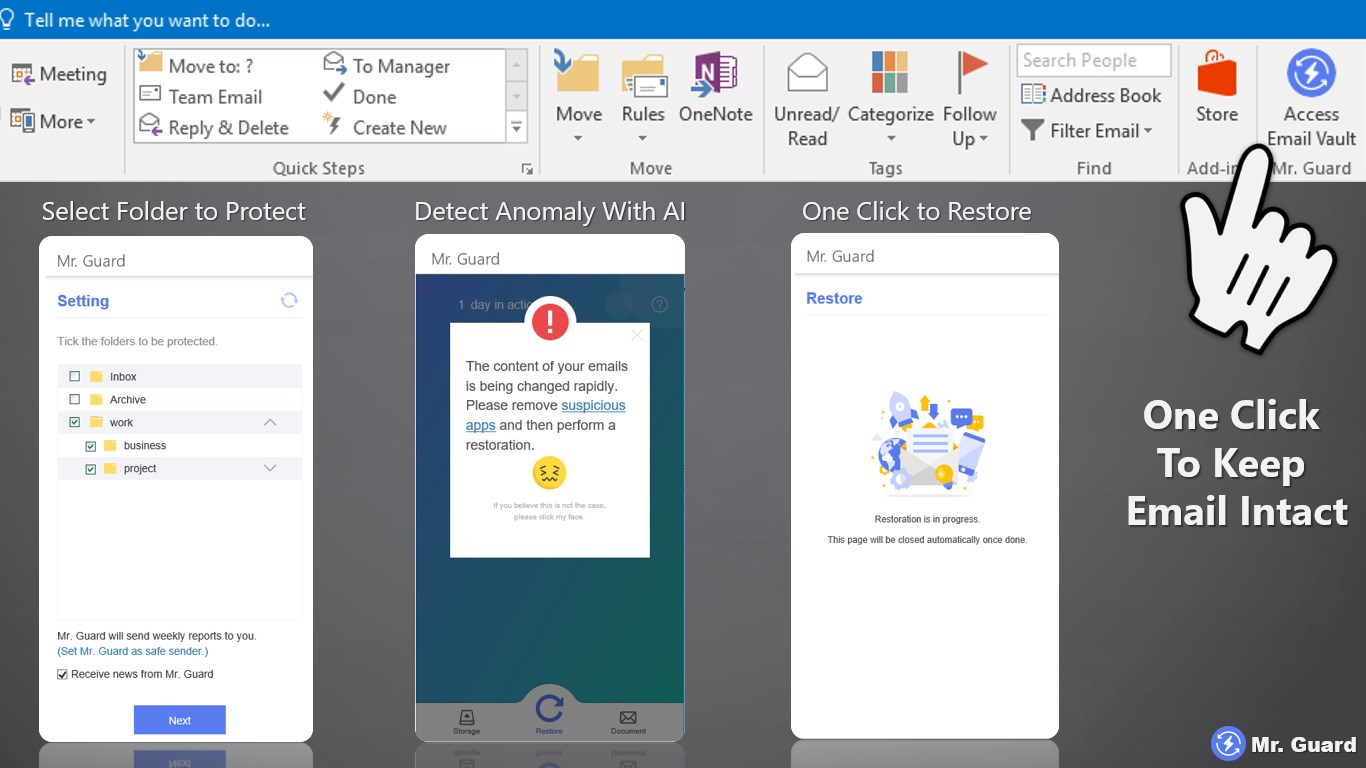Select the Create New quick step
The width and height of the screenshot is (1366, 768).
[385, 127]
